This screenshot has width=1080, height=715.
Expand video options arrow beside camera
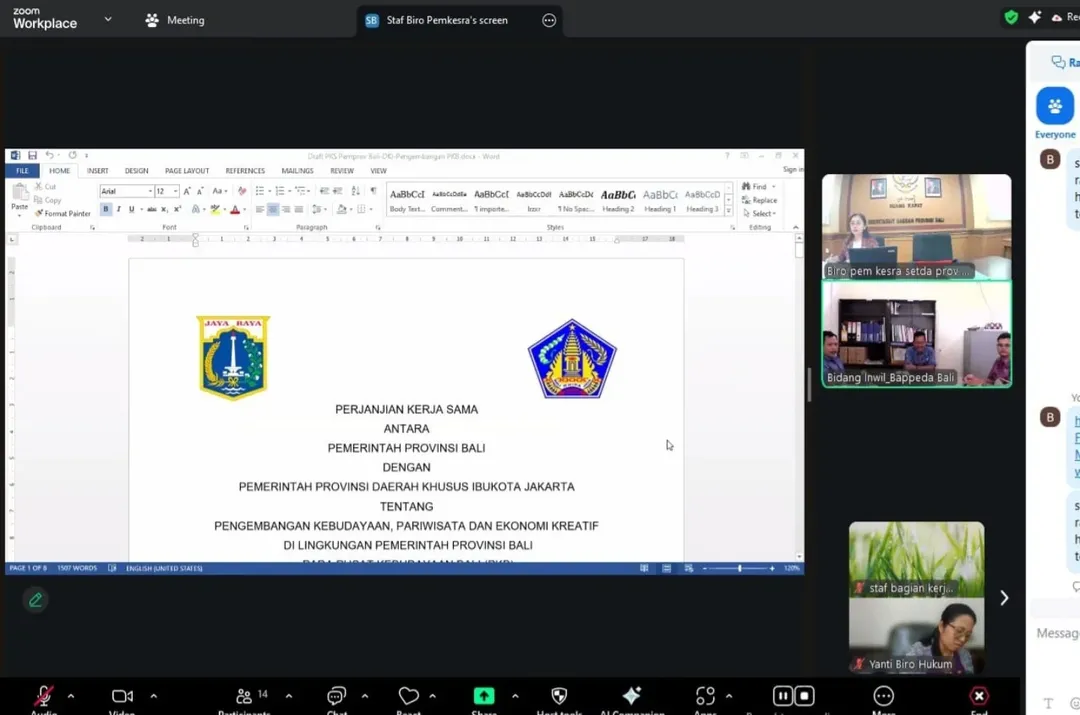point(153,696)
